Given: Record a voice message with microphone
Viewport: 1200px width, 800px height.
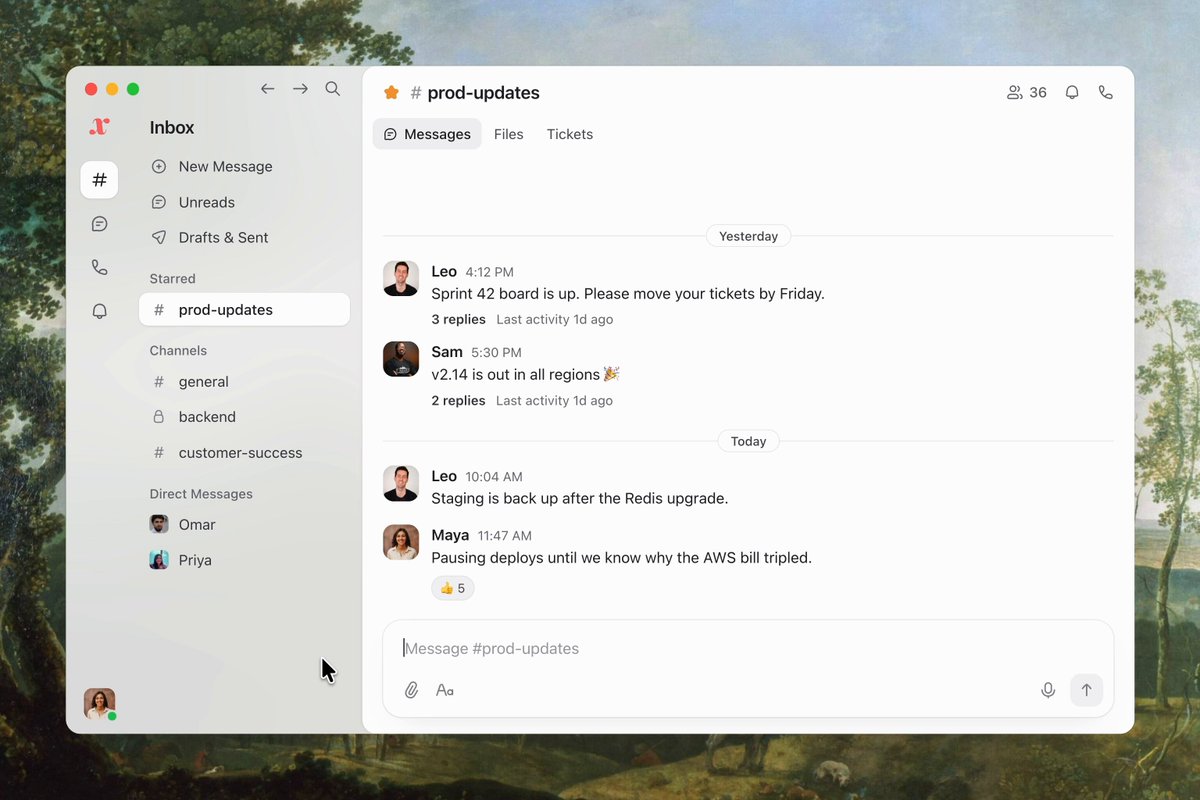Looking at the screenshot, I should tap(1048, 690).
